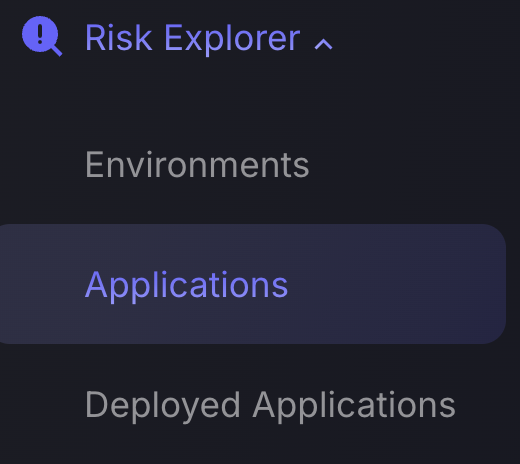Toggle the up-arrow caret beside Risk Explorer

tap(323, 44)
